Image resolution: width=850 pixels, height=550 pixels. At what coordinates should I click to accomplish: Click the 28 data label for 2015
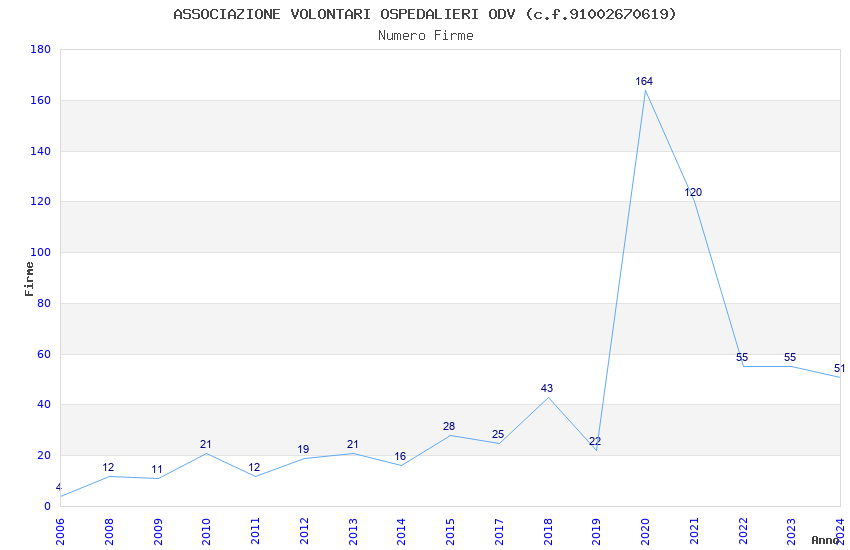click(449, 426)
